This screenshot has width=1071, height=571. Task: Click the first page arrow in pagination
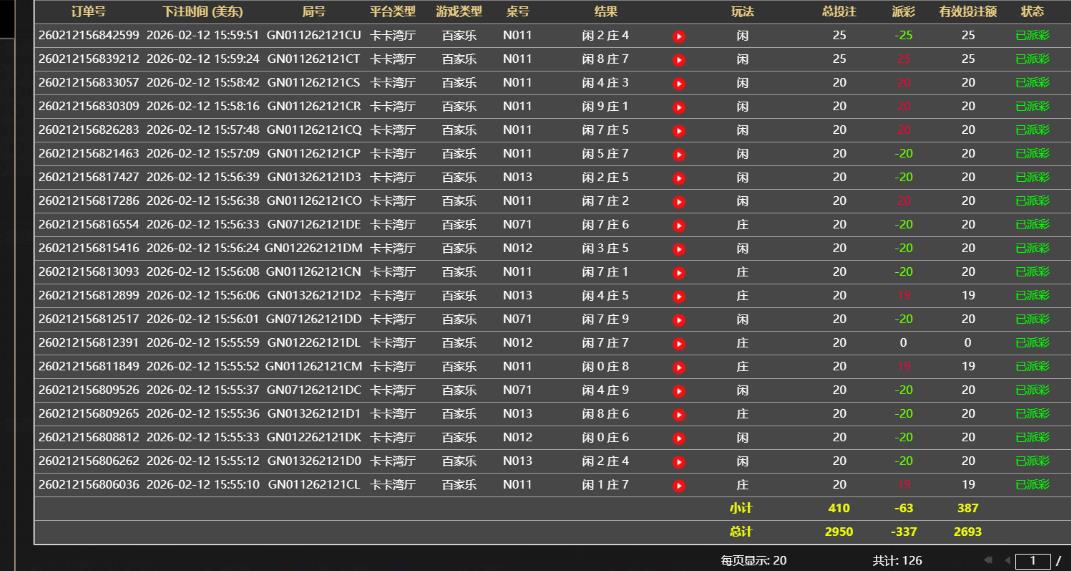pyautogui.click(x=988, y=561)
